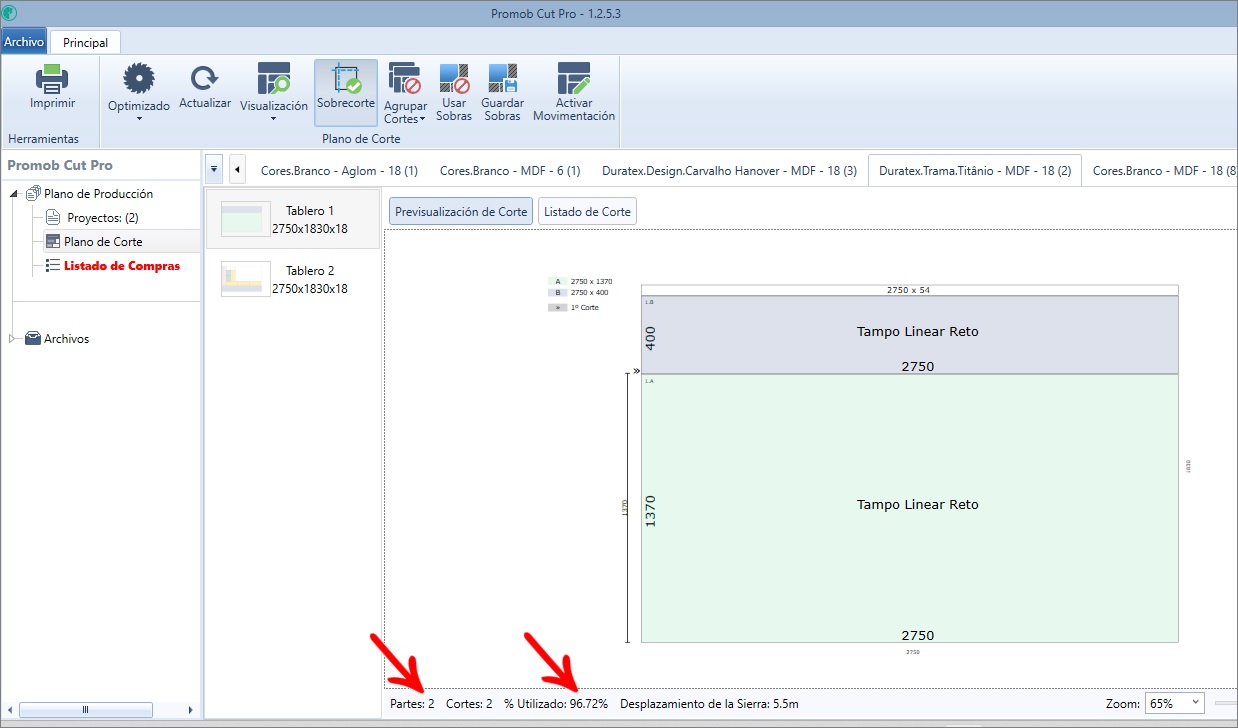Open the Optimizado dropdown arrow
Image resolution: width=1238 pixels, height=728 pixels.
[139, 119]
